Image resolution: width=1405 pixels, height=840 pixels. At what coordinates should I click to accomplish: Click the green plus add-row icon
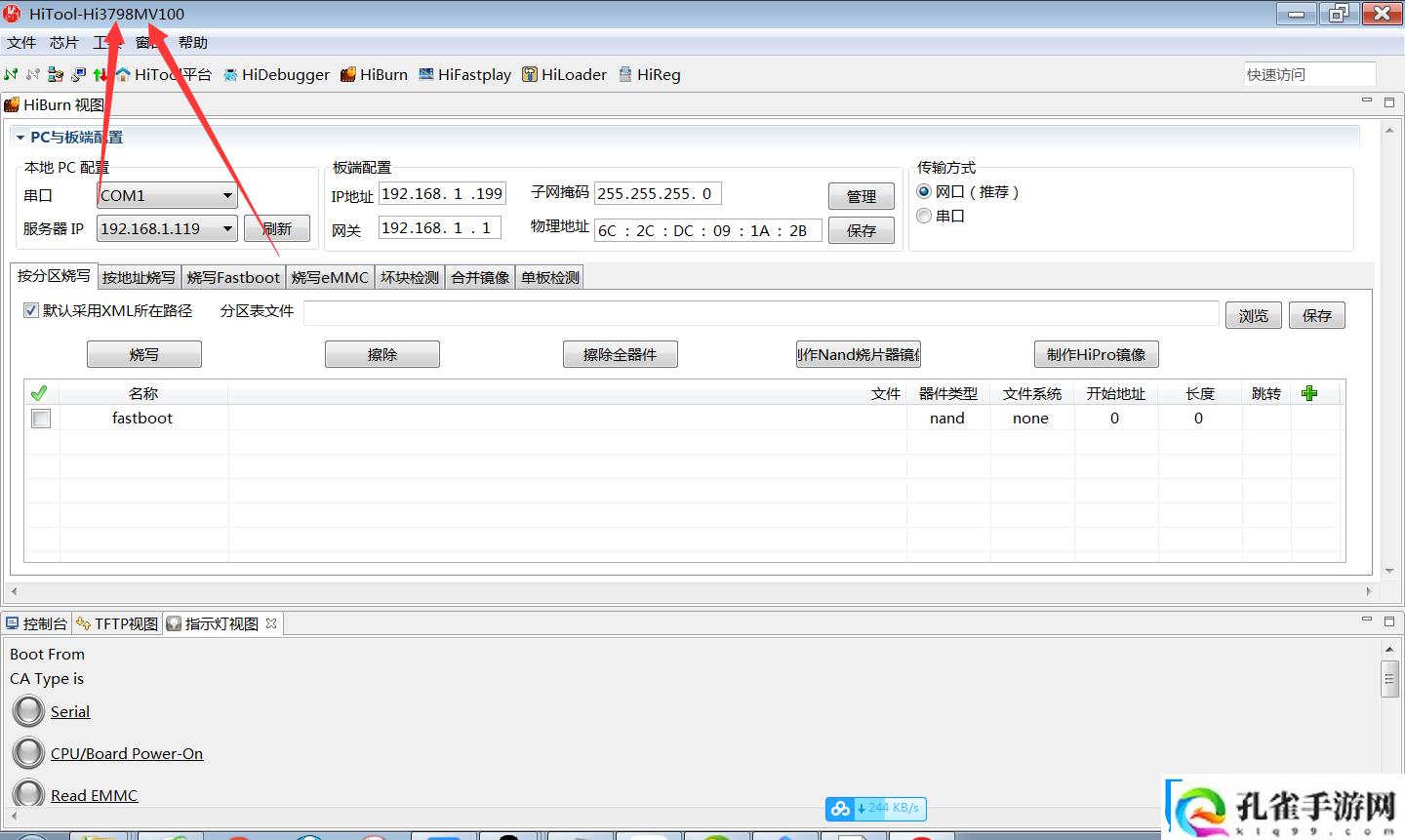tap(1309, 393)
